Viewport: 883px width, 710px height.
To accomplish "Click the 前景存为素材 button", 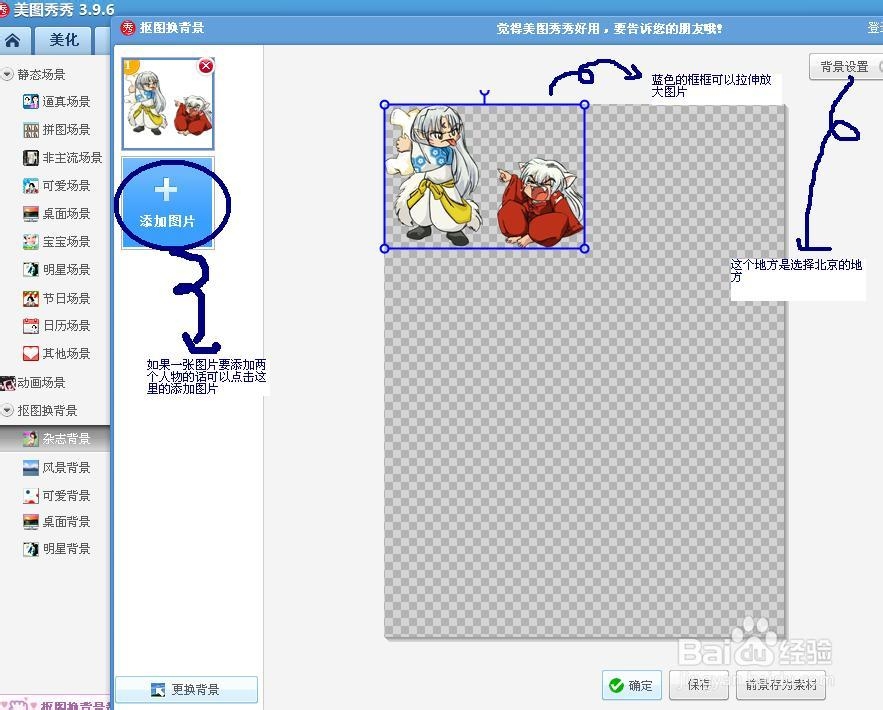I will point(781,685).
